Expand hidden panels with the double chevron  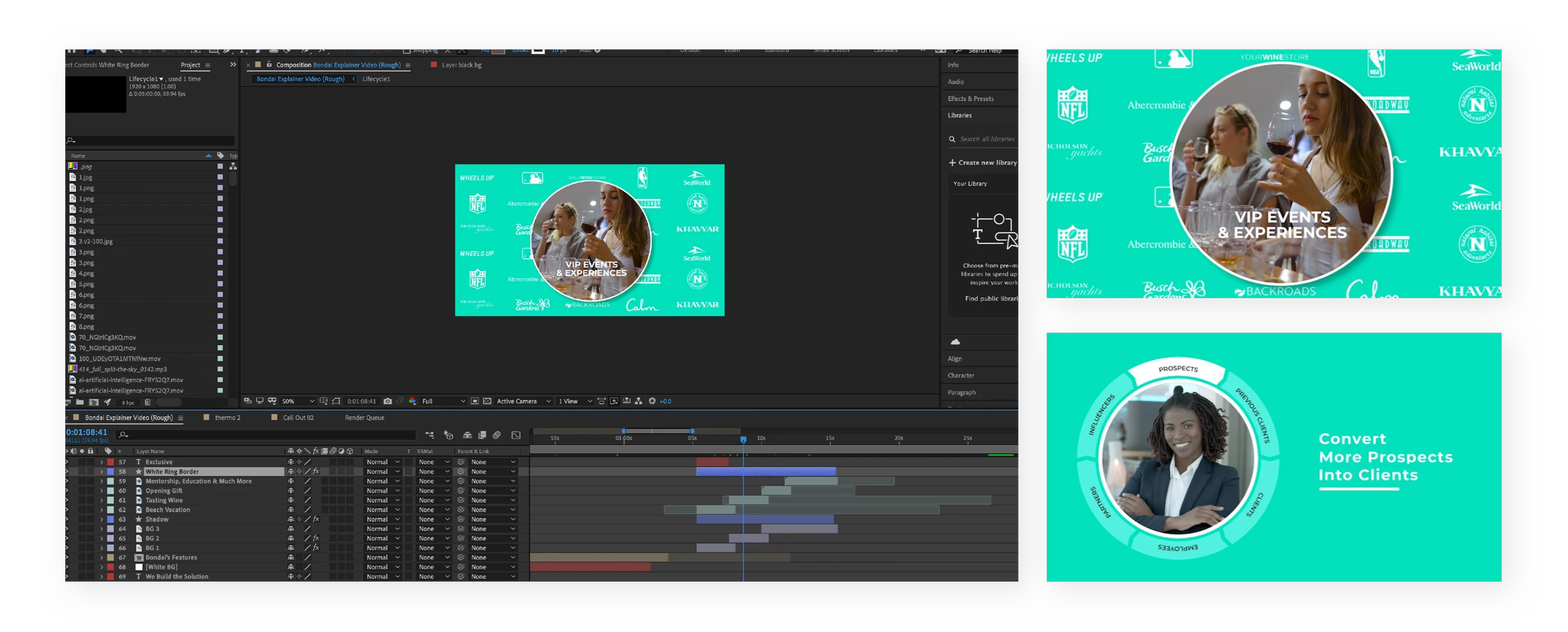[x=233, y=65]
